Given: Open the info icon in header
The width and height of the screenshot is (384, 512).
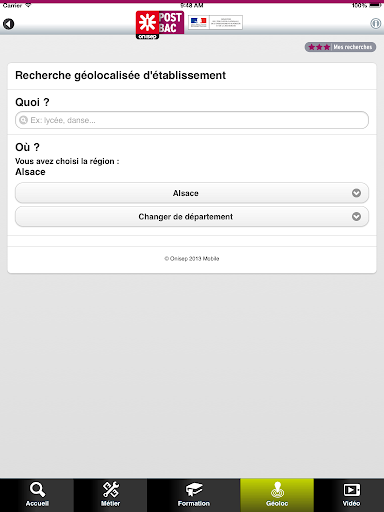Looking at the screenshot, I should click(x=375, y=23).
